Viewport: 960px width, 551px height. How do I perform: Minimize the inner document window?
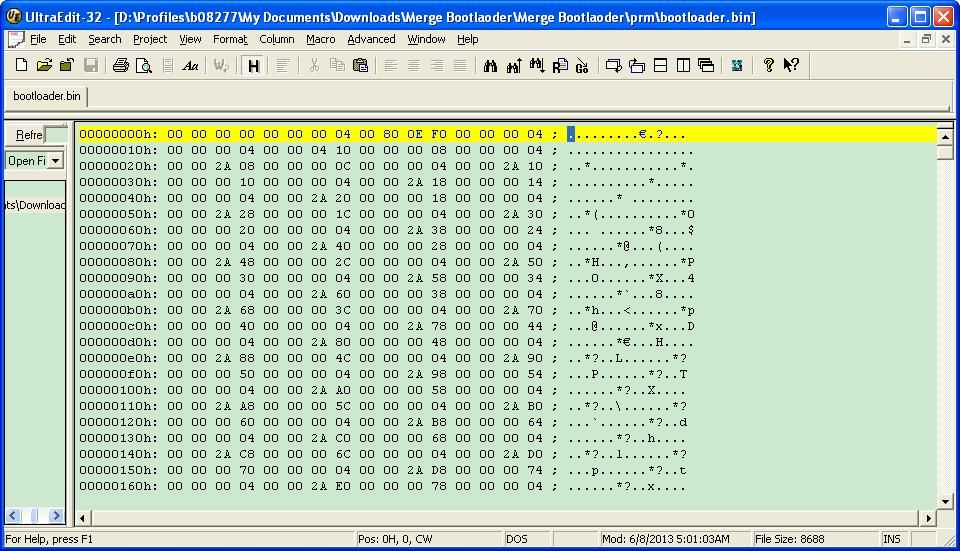point(907,39)
